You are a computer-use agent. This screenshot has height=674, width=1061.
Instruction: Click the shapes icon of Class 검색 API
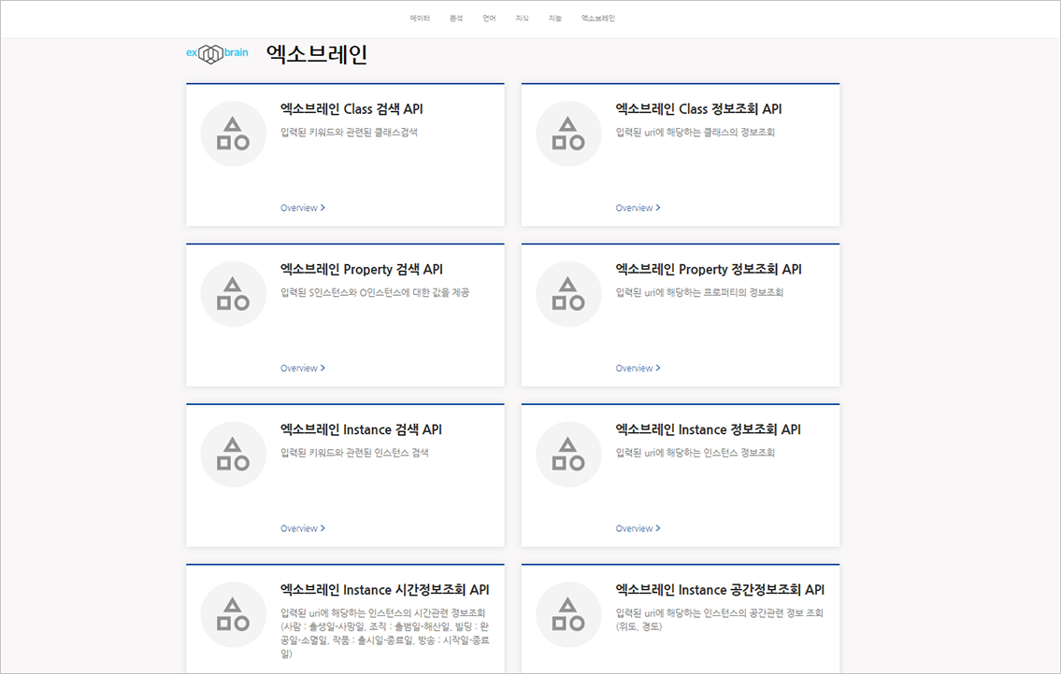233,133
